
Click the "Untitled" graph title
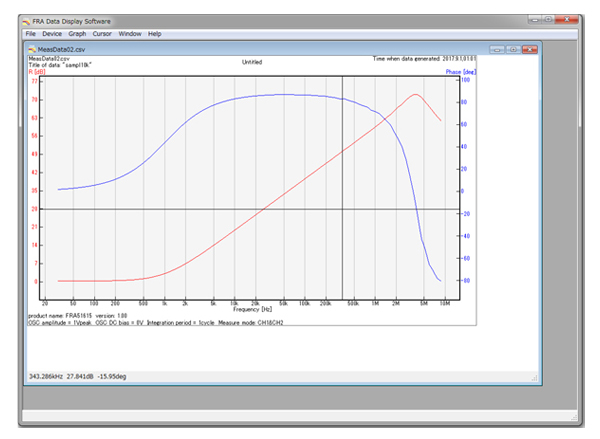(x=252, y=62)
